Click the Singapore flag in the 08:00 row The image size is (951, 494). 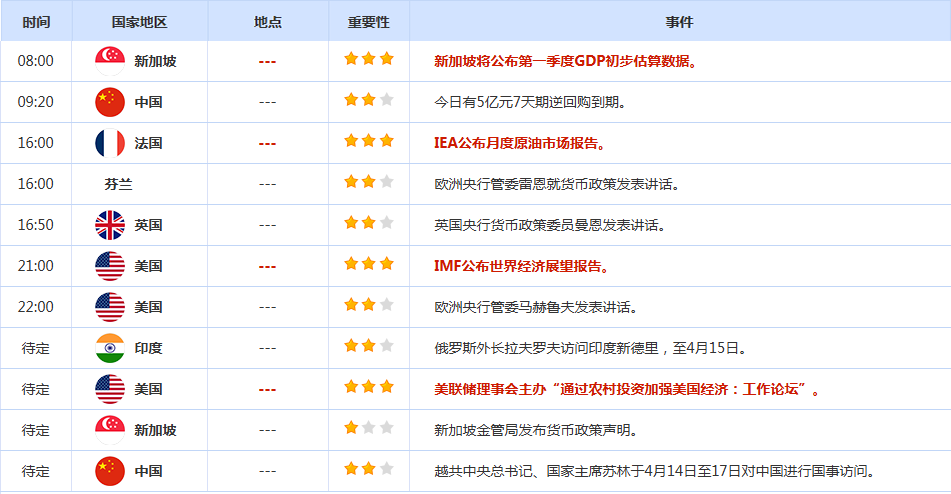point(109,61)
